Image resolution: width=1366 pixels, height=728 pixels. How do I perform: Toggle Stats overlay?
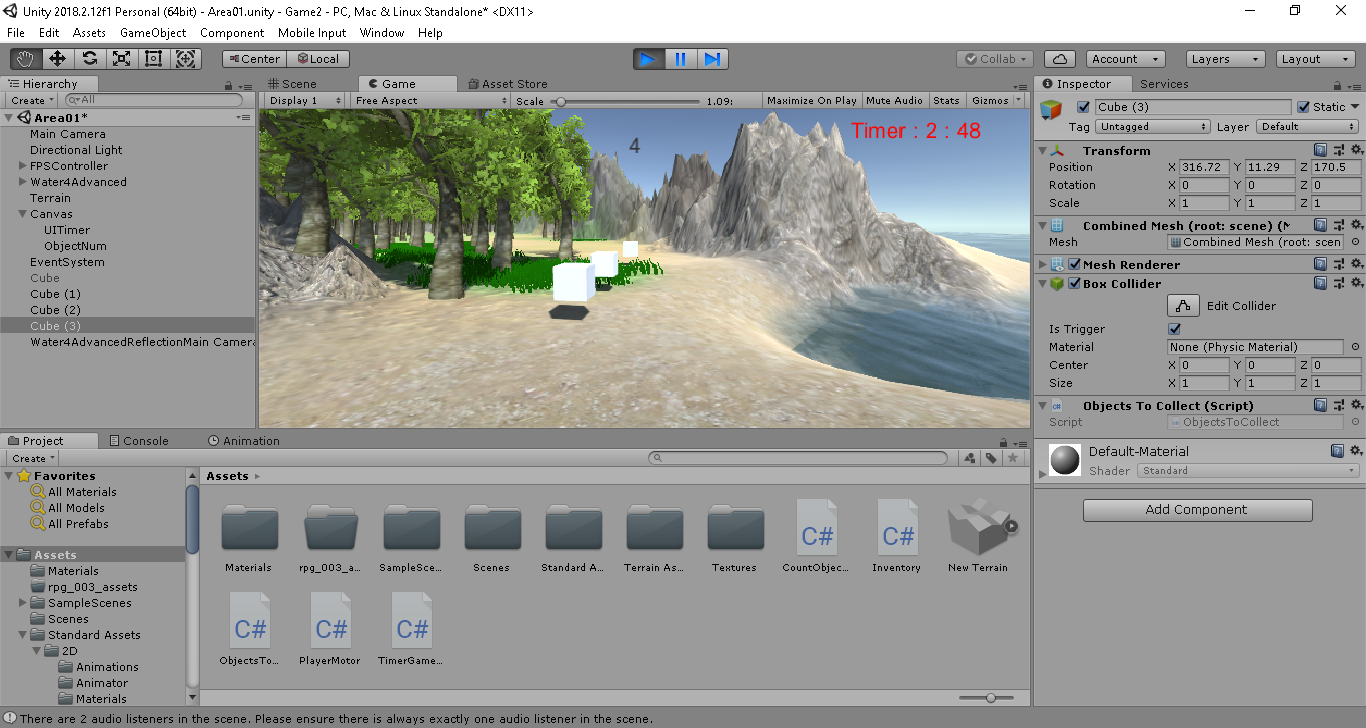click(946, 100)
